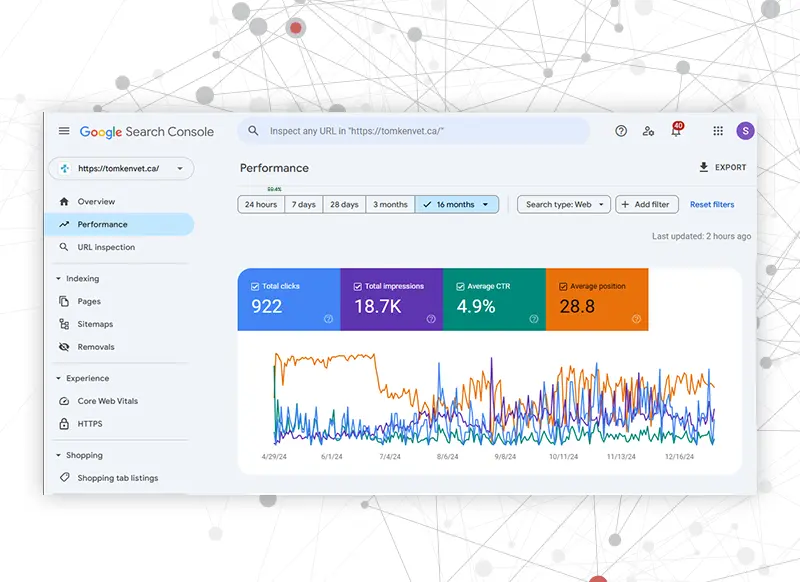Viewport: 800px width, 582px height.
Task: Open the Google apps grid
Action: (x=718, y=131)
